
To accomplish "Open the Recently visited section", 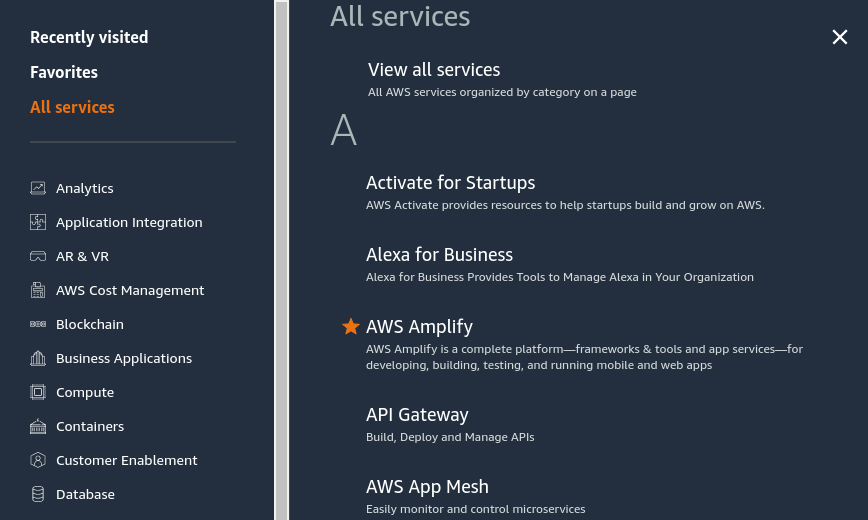I will [89, 37].
